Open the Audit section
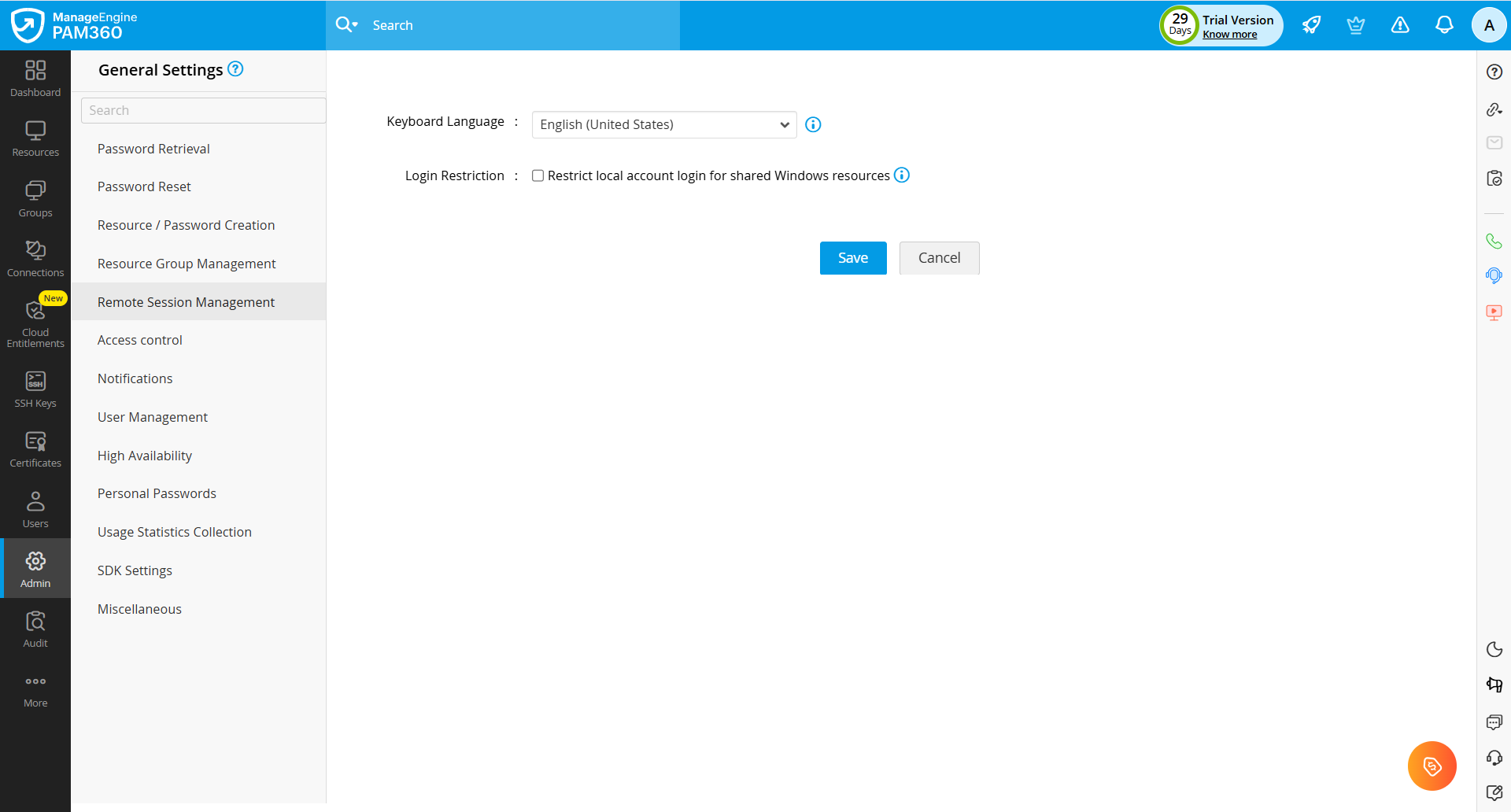 click(35, 629)
